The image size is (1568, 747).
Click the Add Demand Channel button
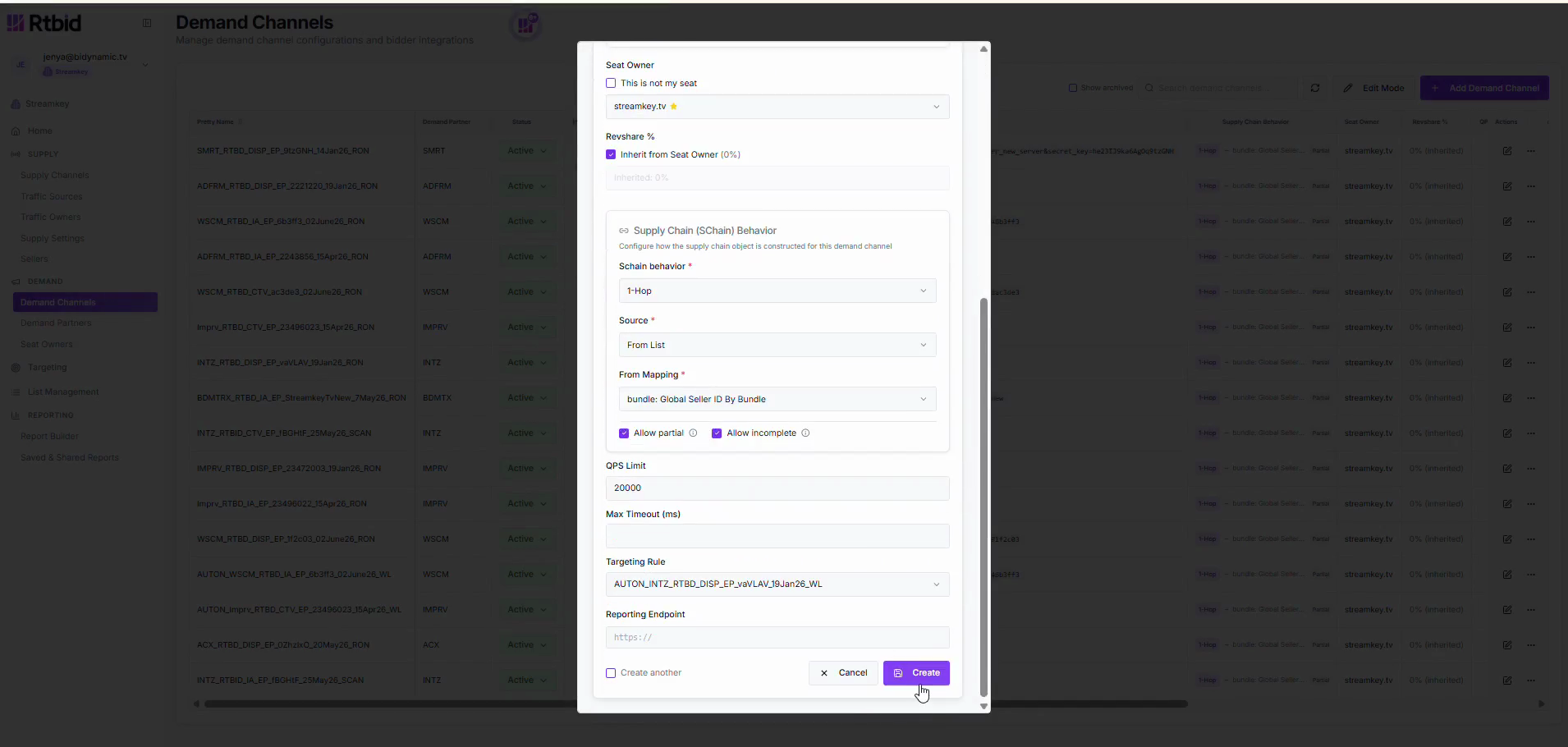pyautogui.click(x=1484, y=88)
